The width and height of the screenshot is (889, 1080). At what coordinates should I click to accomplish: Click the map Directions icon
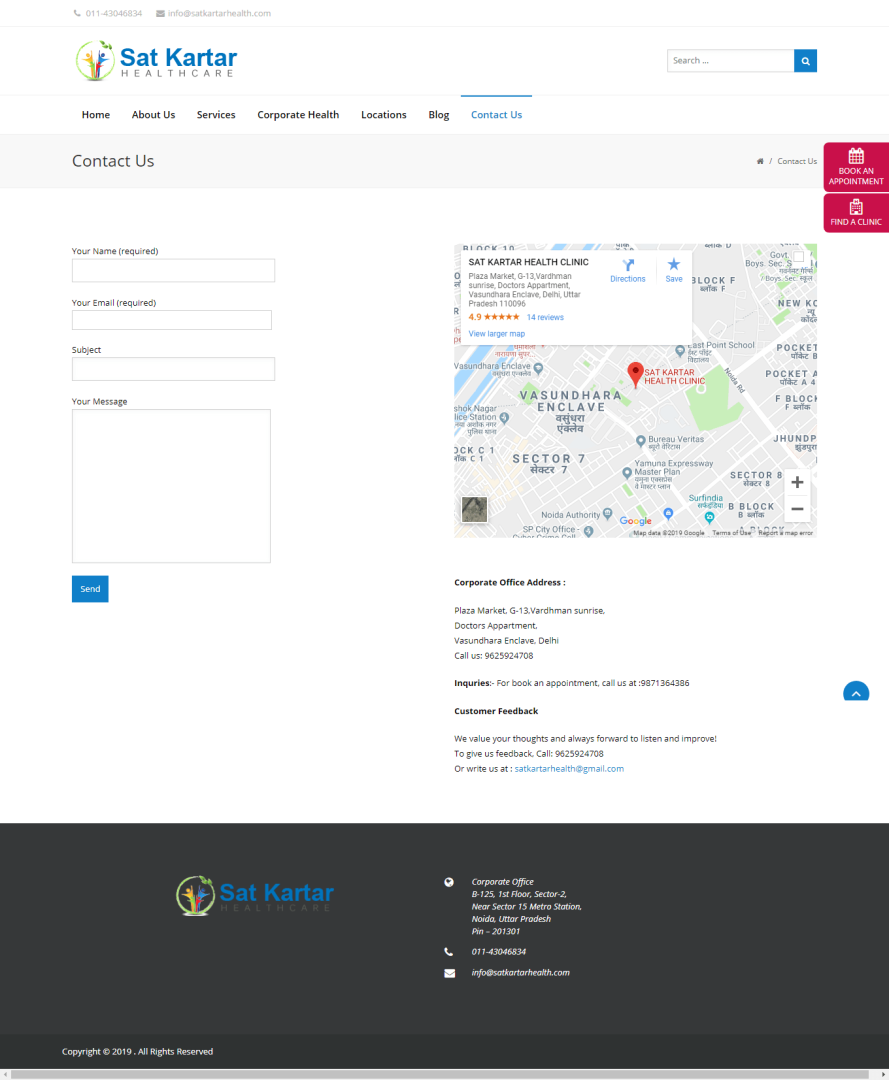[628, 269]
